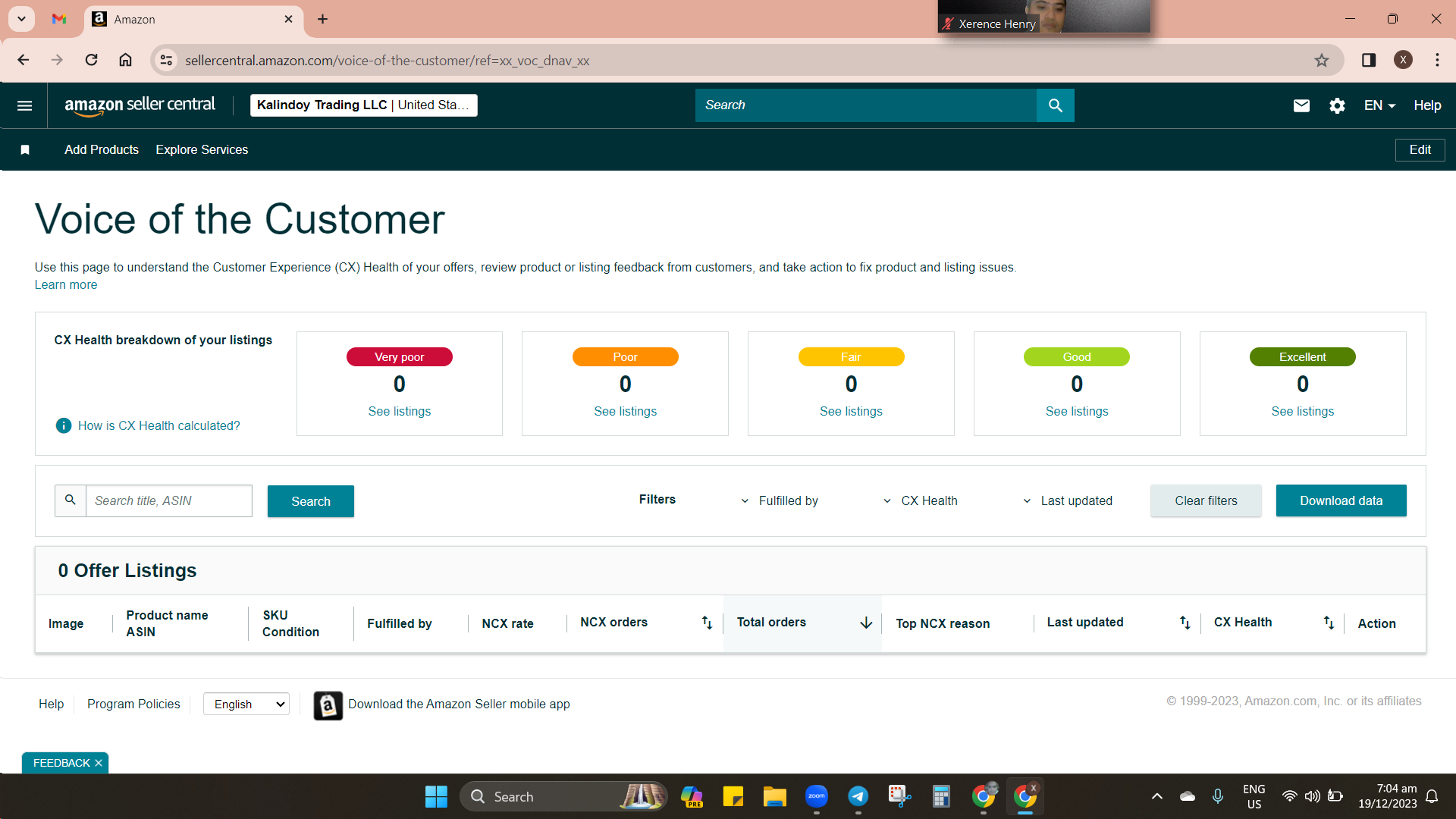Open the EN language dropdown
Viewport: 1456px width, 819px height.
[1379, 105]
